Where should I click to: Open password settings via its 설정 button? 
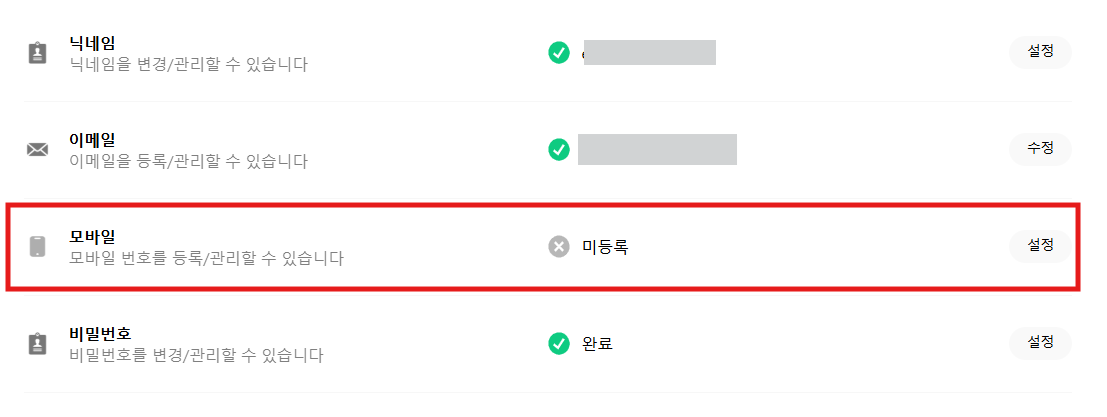click(1040, 343)
